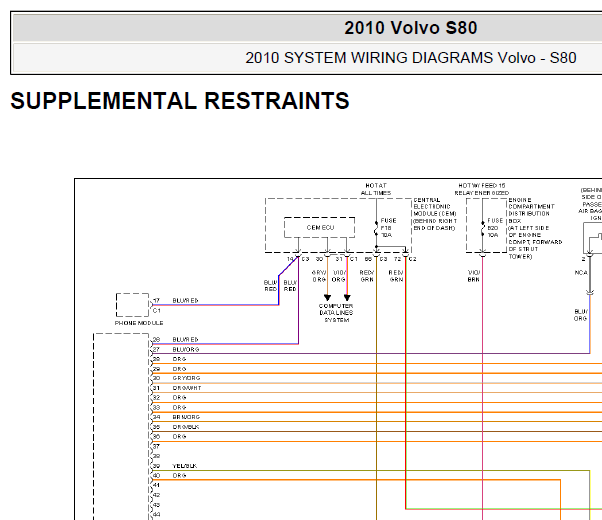The width and height of the screenshot is (602, 520).
Task: Click the 'C1' connector label under pin 17
Action: coord(157,310)
